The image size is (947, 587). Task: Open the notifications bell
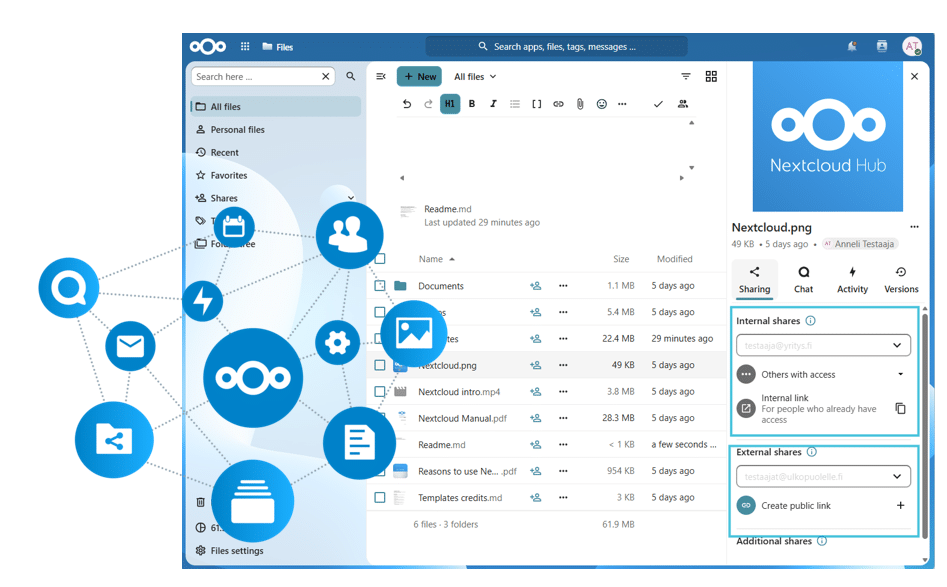point(852,47)
